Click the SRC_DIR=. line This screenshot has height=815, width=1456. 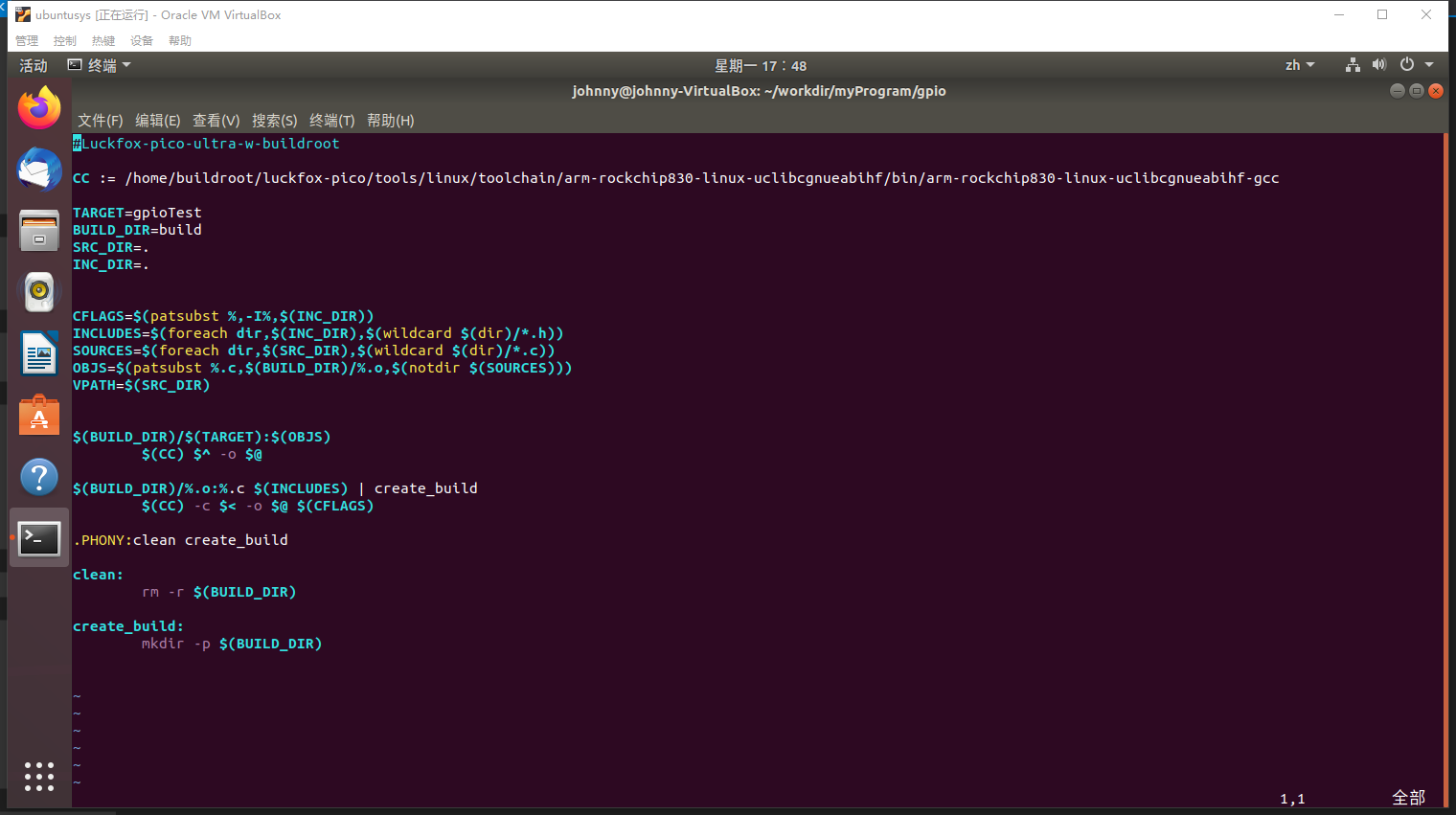click(x=111, y=247)
